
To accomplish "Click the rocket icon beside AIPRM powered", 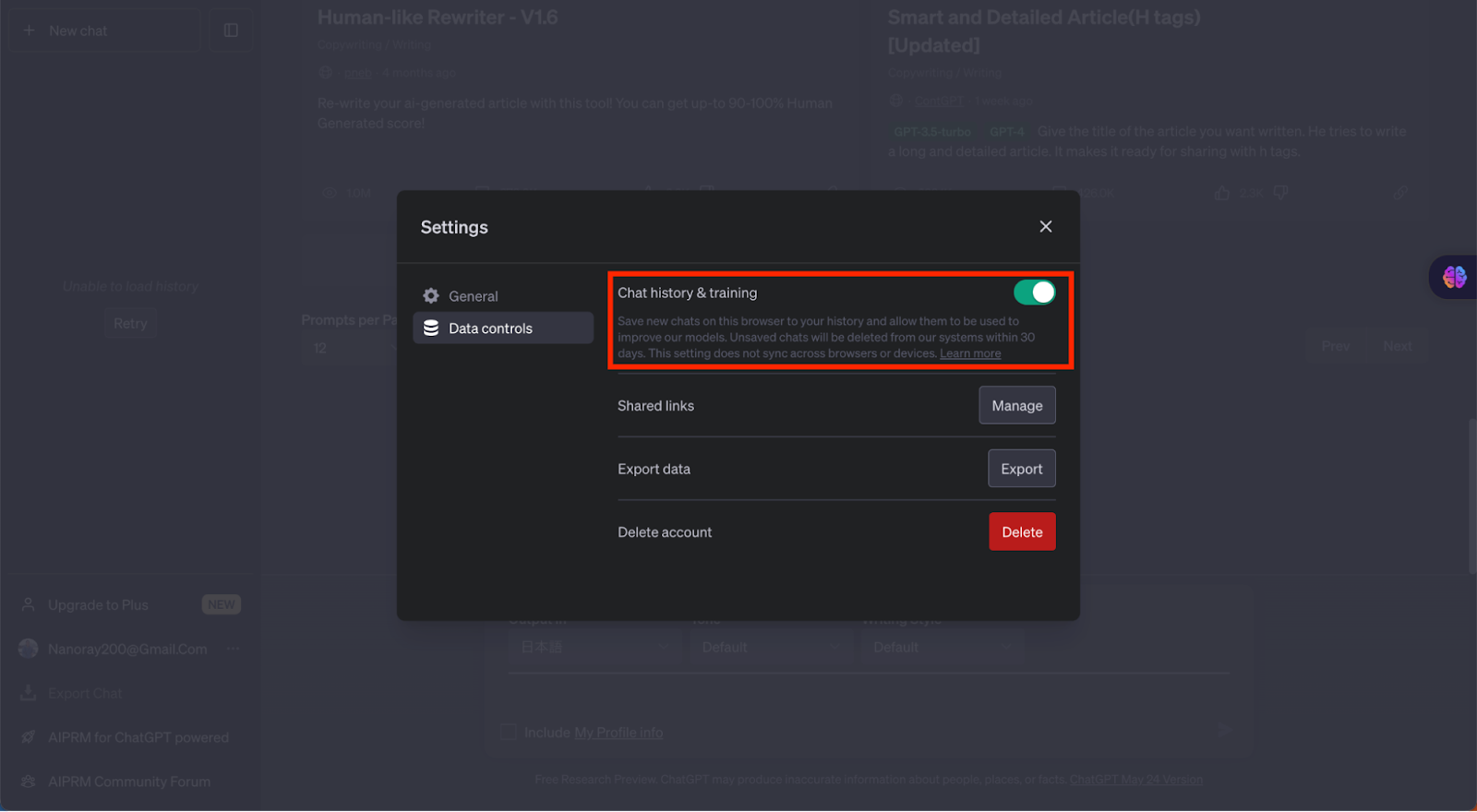I will (29, 737).
